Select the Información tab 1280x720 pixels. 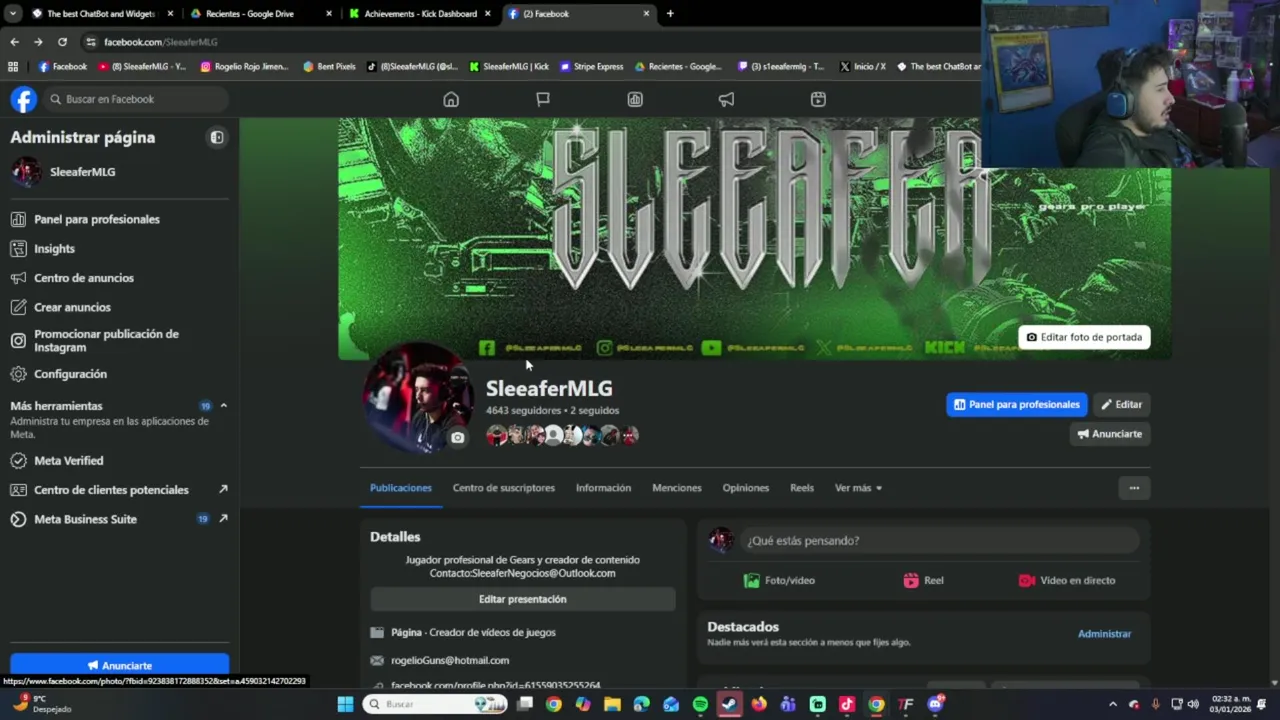pyautogui.click(x=603, y=488)
